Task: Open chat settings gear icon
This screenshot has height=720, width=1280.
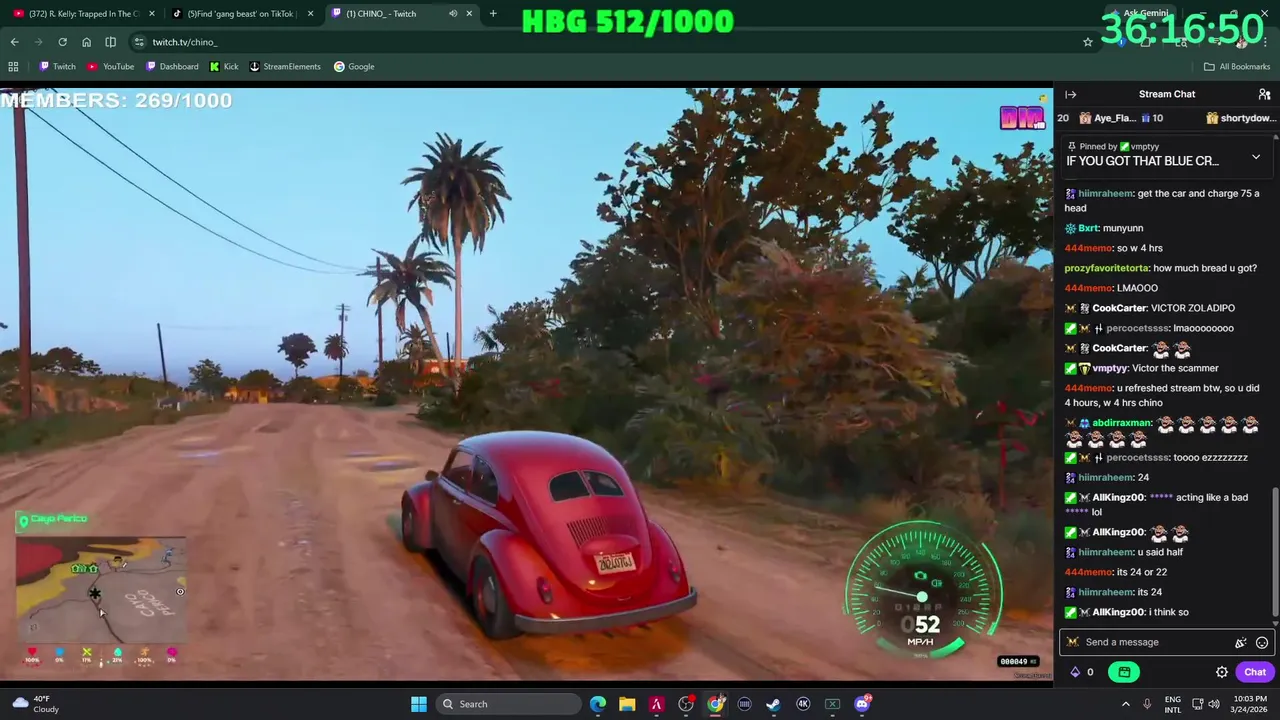Action: tap(1222, 672)
